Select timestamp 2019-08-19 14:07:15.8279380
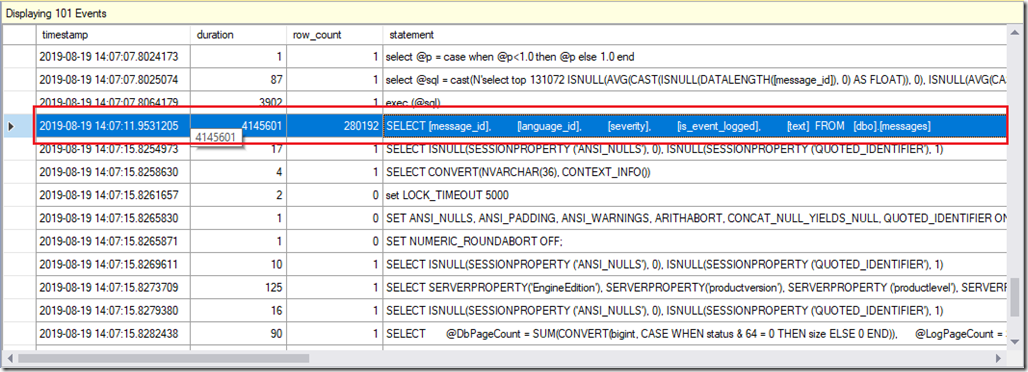1028x372 pixels. tap(113, 310)
